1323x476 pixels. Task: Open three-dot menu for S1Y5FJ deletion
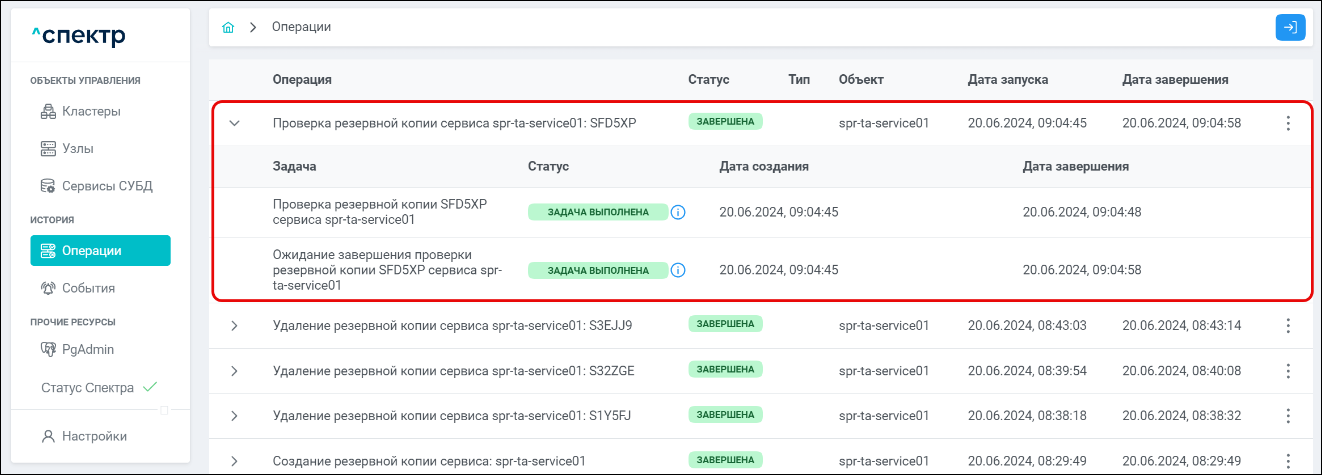click(x=1288, y=416)
